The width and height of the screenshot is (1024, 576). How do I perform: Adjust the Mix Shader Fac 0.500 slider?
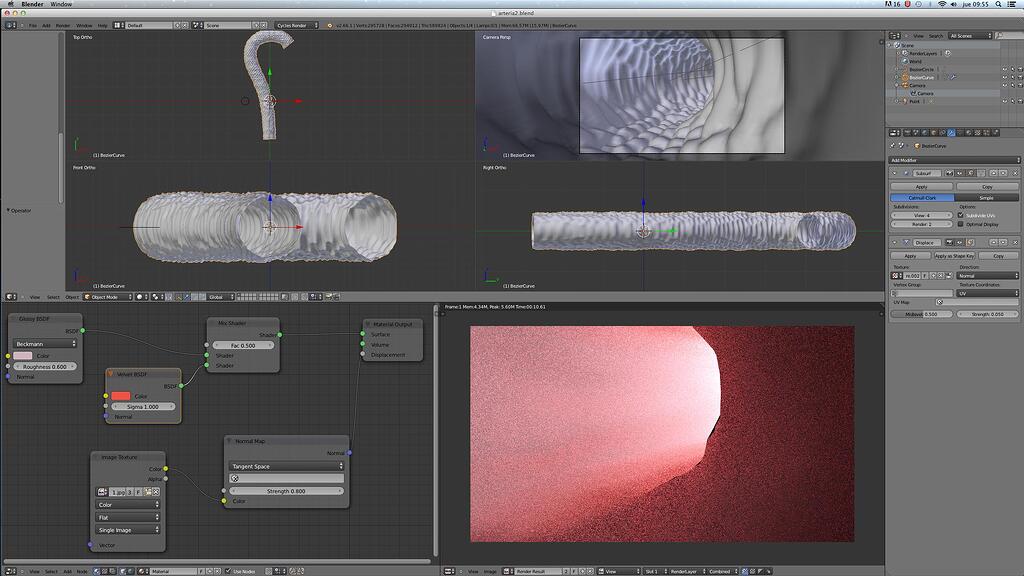click(x=243, y=345)
